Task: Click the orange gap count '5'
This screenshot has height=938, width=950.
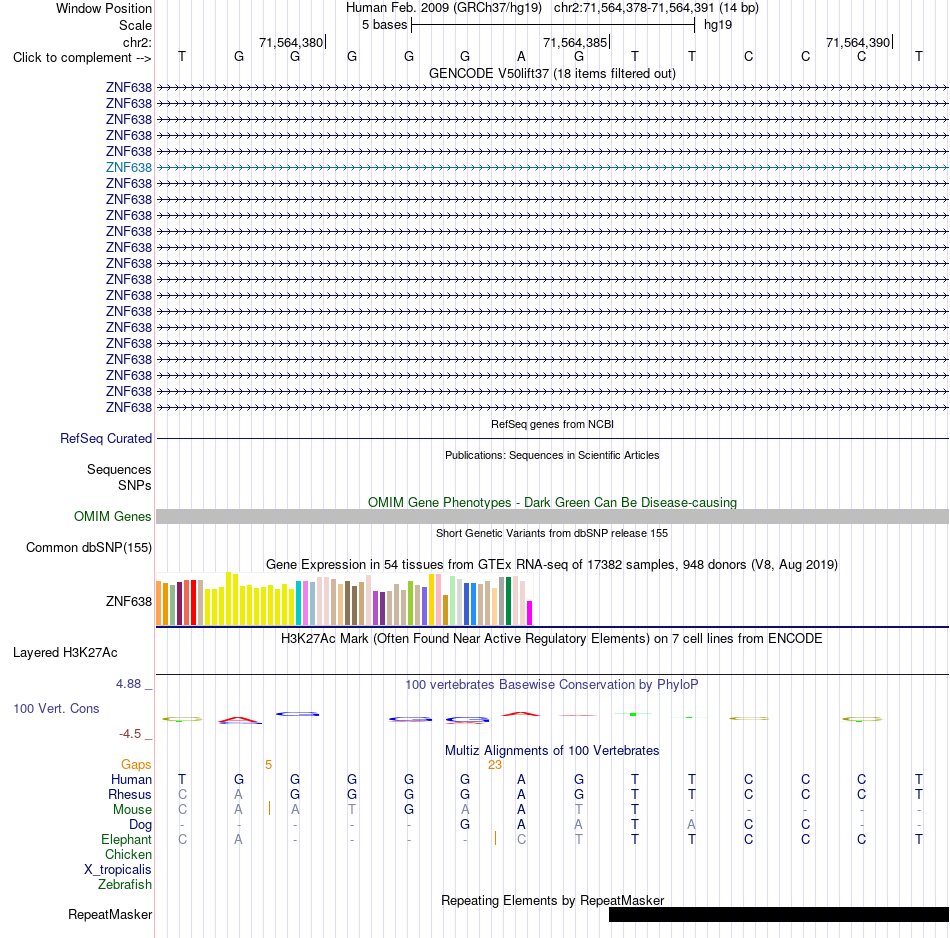Action: (268, 765)
